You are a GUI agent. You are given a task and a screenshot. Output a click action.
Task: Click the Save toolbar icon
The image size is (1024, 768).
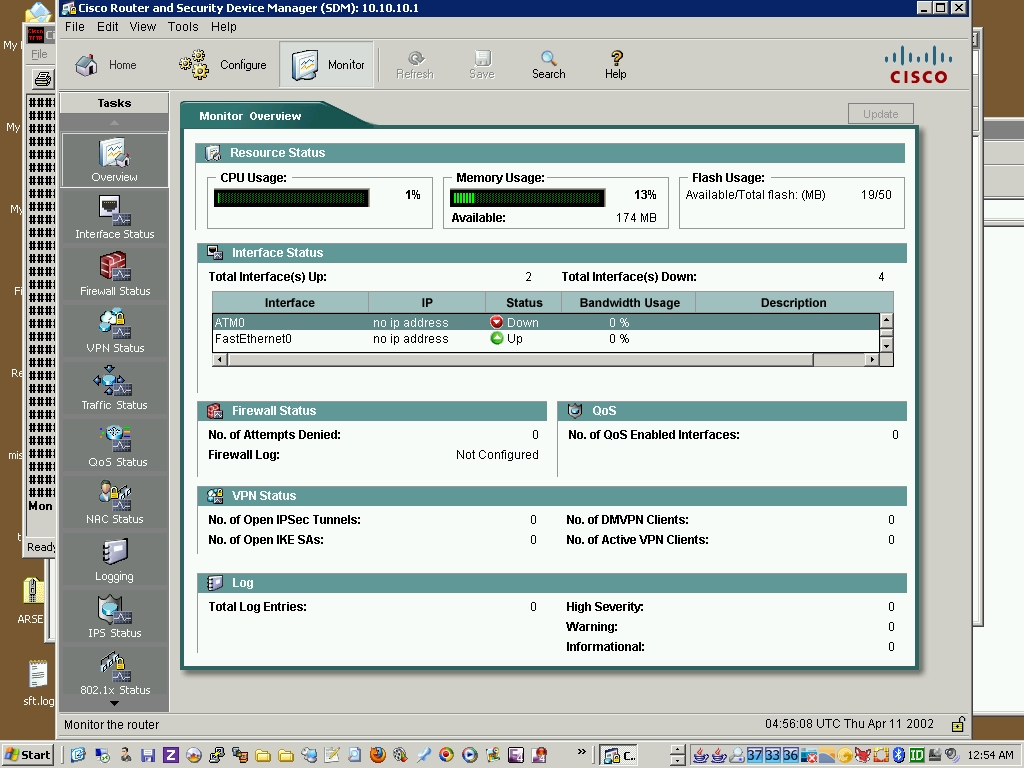pyautogui.click(x=482, y=65)
